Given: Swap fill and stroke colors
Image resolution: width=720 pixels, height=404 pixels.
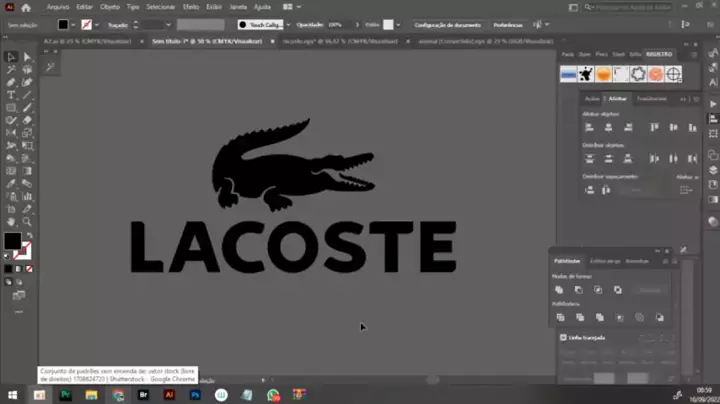Looking at the screenshot, I should 30,236.
